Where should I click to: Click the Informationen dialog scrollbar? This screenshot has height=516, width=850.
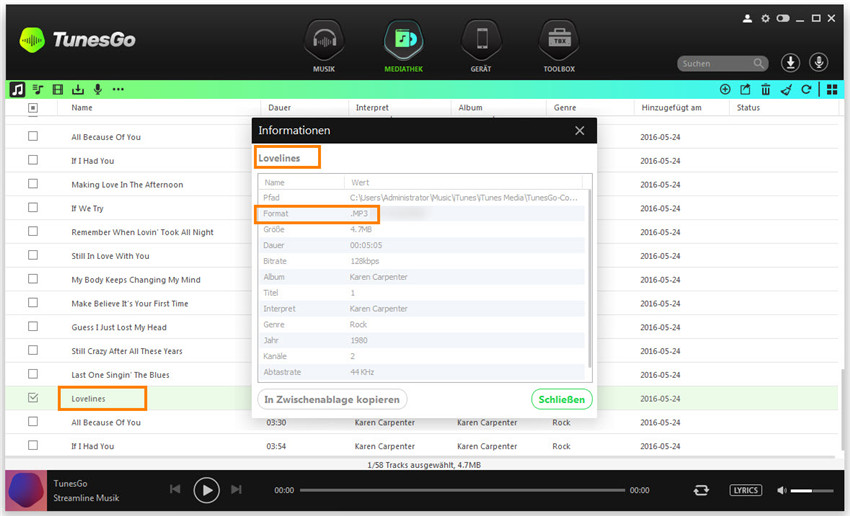589,278
